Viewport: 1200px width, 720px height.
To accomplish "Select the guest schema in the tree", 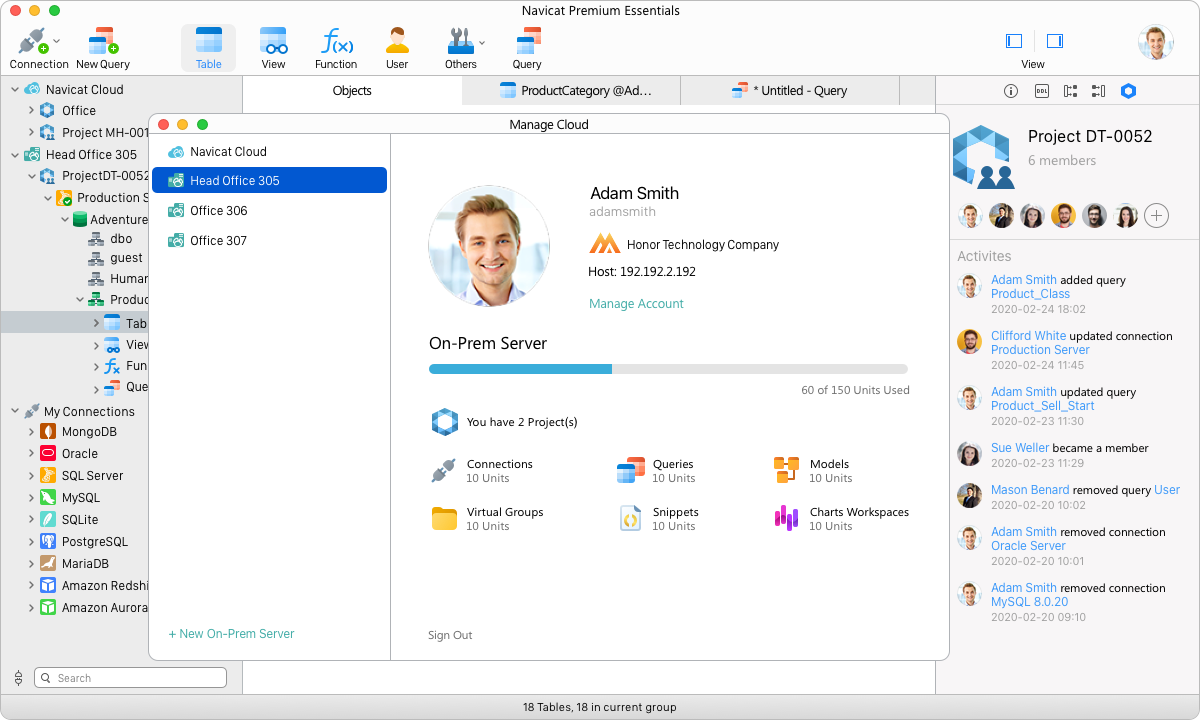I will pos(126,258).
